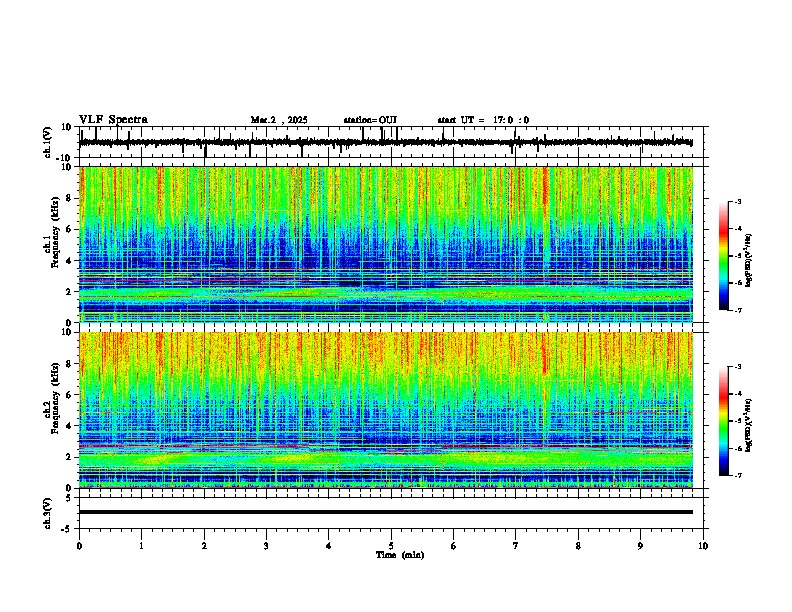Click the "Time (min)" axis label
792x612 pixels.
[400, 555]
